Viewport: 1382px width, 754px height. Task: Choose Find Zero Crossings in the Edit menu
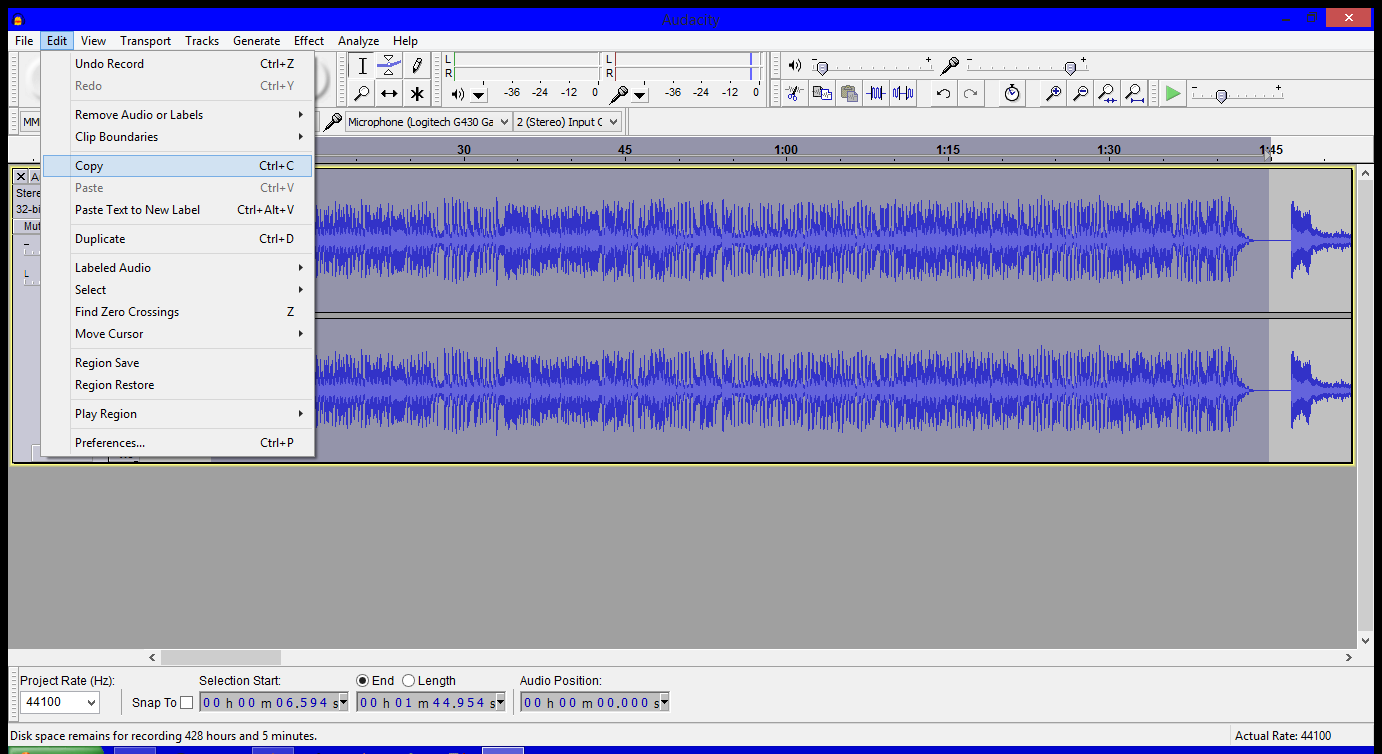tap(178, 312)
